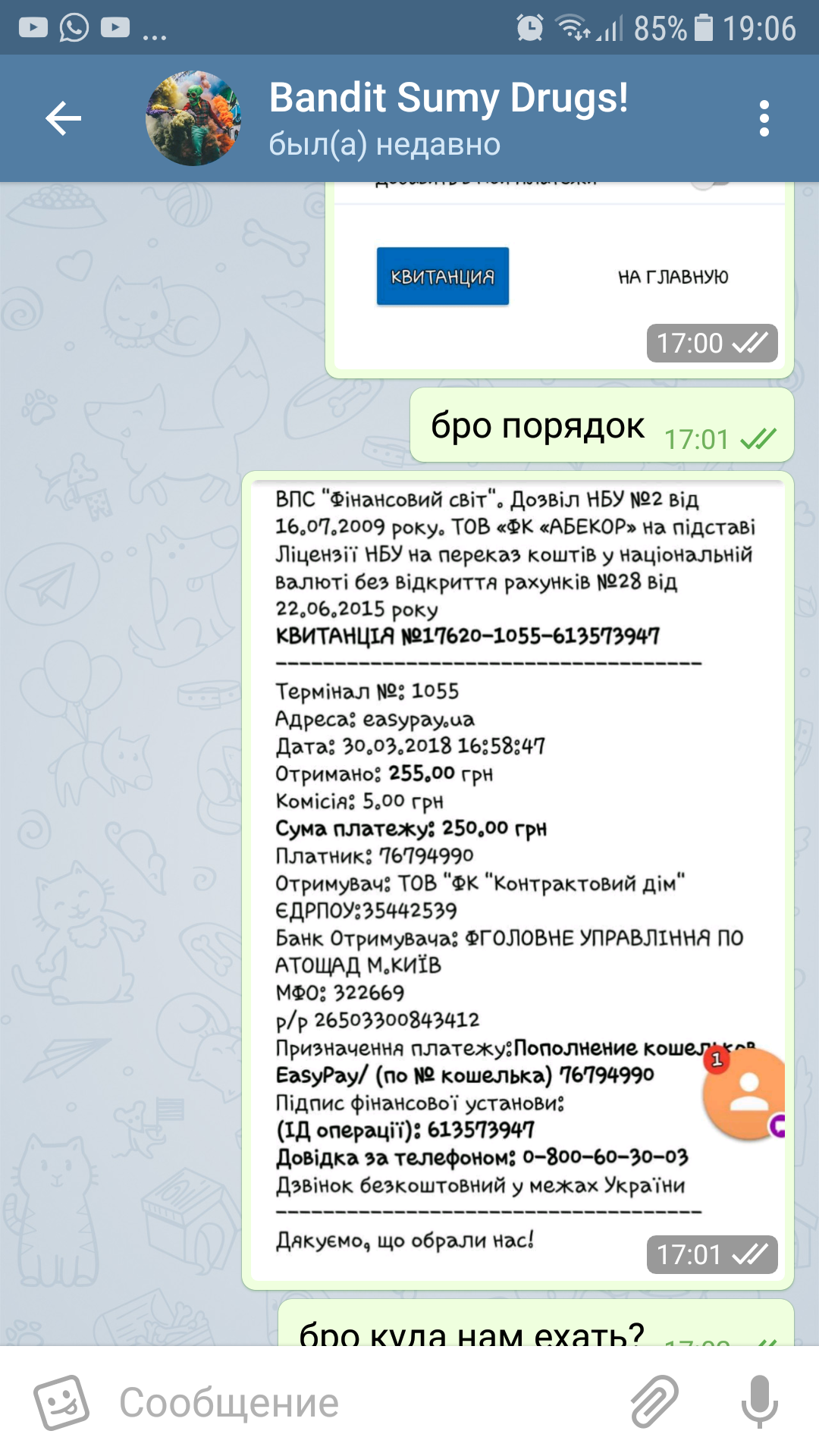Tap the alarm clock status icon
This screenshot has width=819, height=1456.
pyautogui.click(x=529, y=28)
